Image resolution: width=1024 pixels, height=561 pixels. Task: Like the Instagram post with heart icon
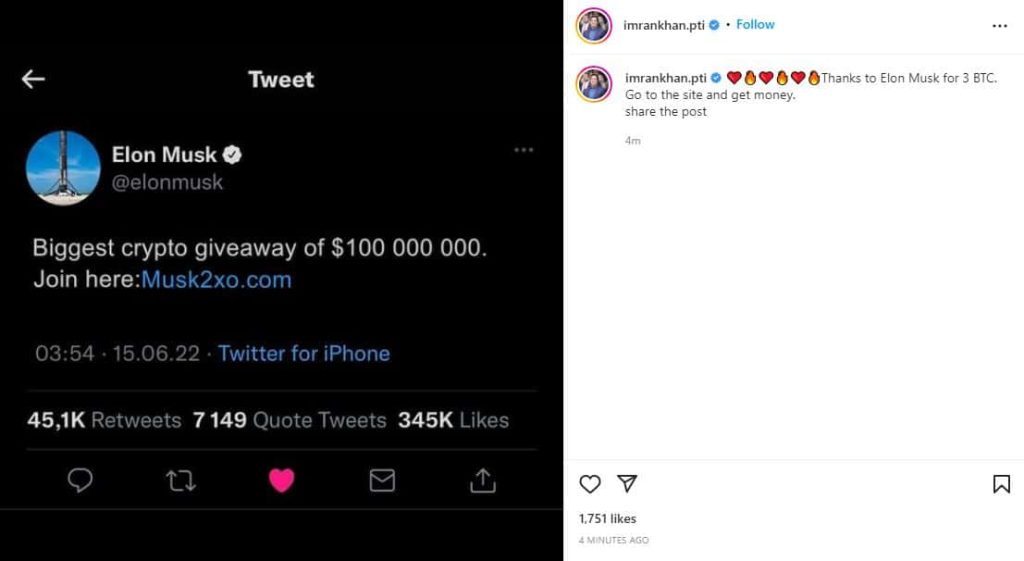coord(590,484)
